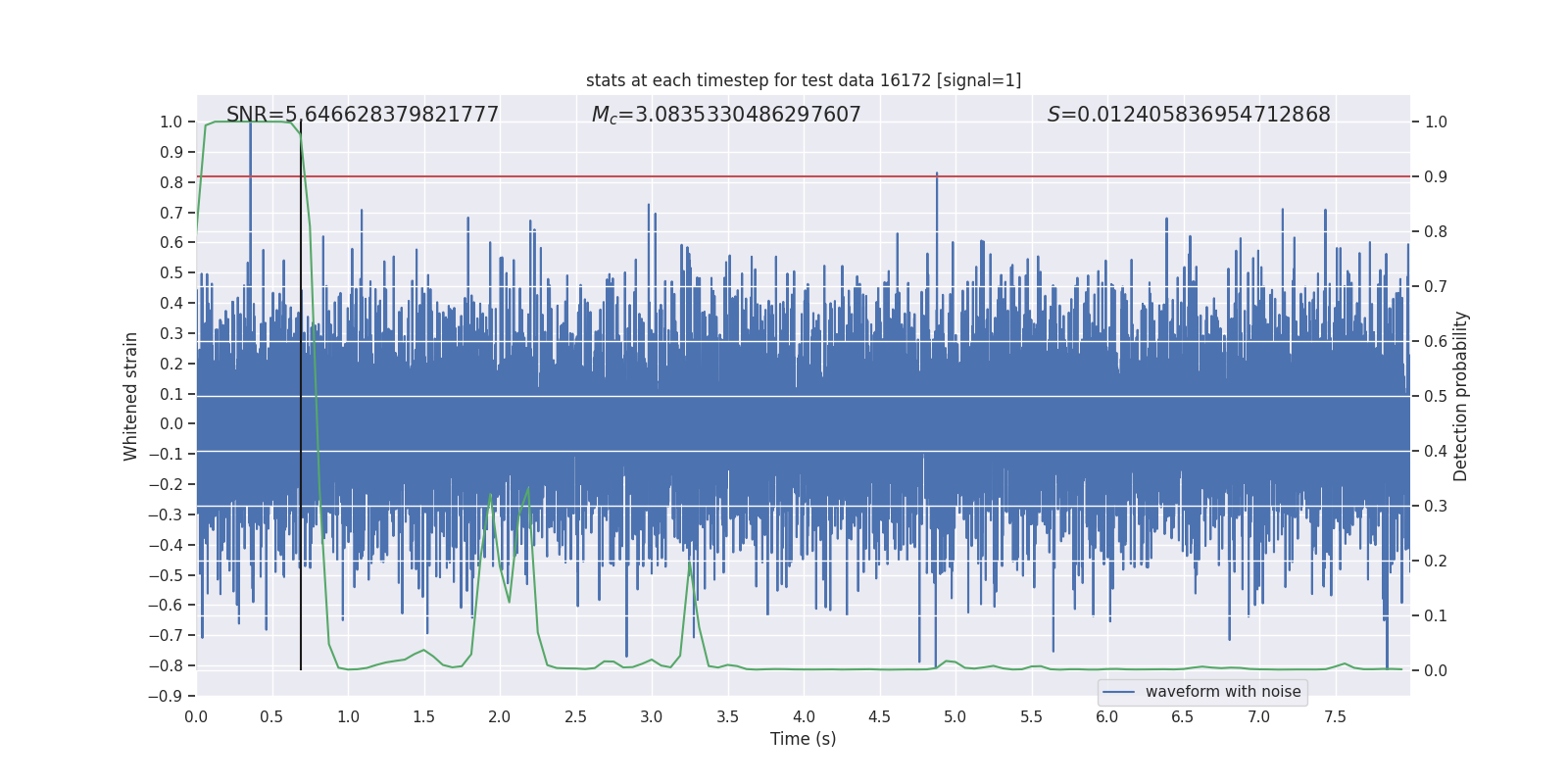Click the 4.0 tick on time axis
This screenshot has height=784, width=1568.
(x=804, y=716)
